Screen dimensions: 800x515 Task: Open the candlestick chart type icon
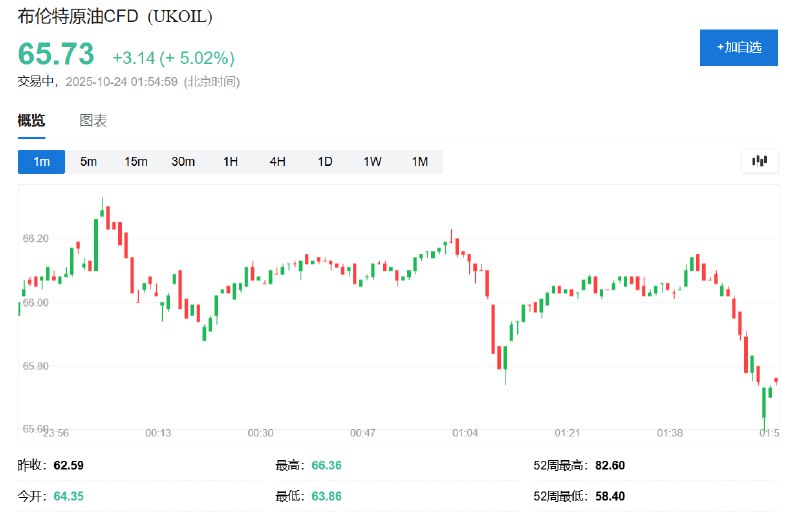(x=759, y=161)
